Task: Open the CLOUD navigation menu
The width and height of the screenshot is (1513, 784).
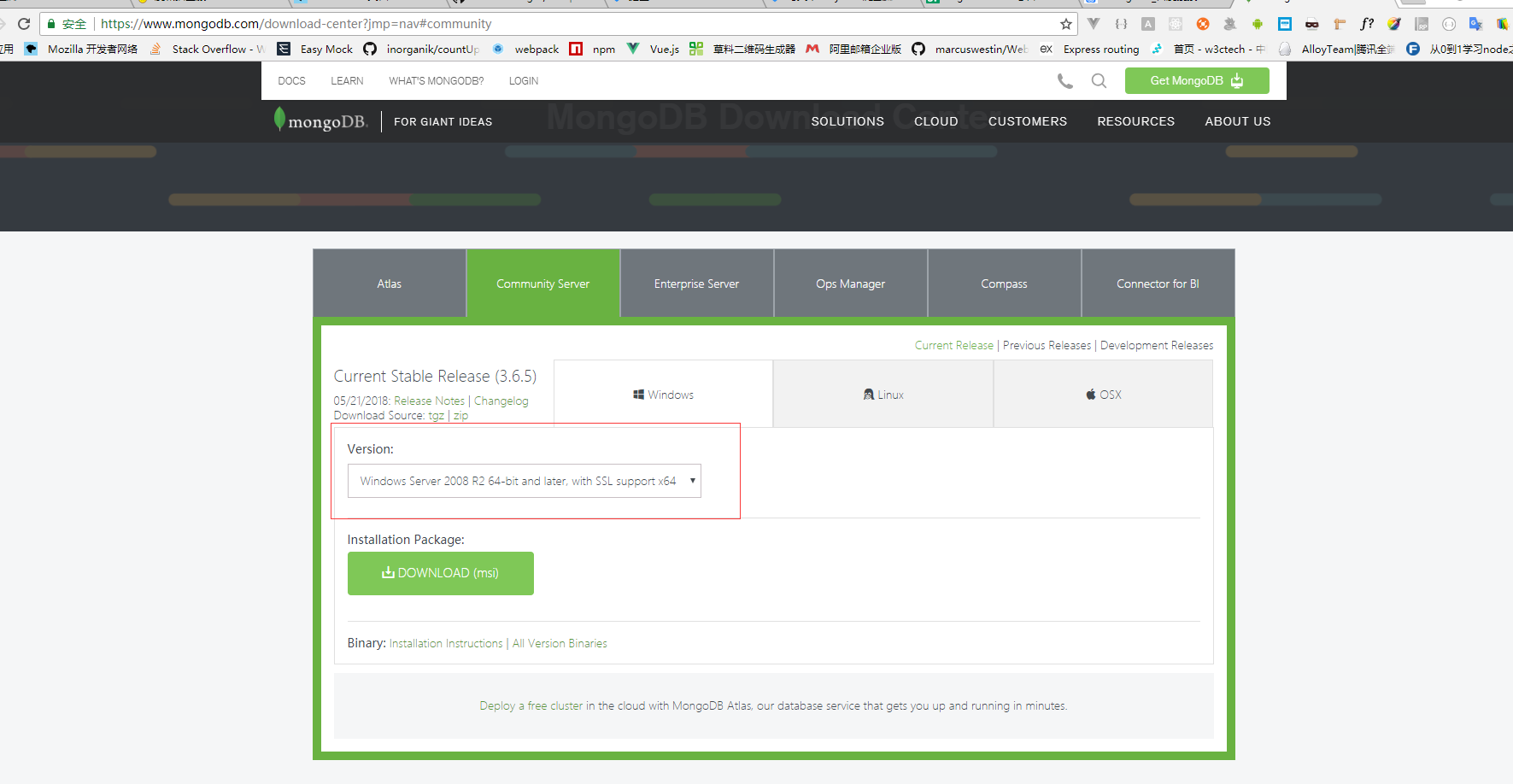Action: [x=936, y=121]
